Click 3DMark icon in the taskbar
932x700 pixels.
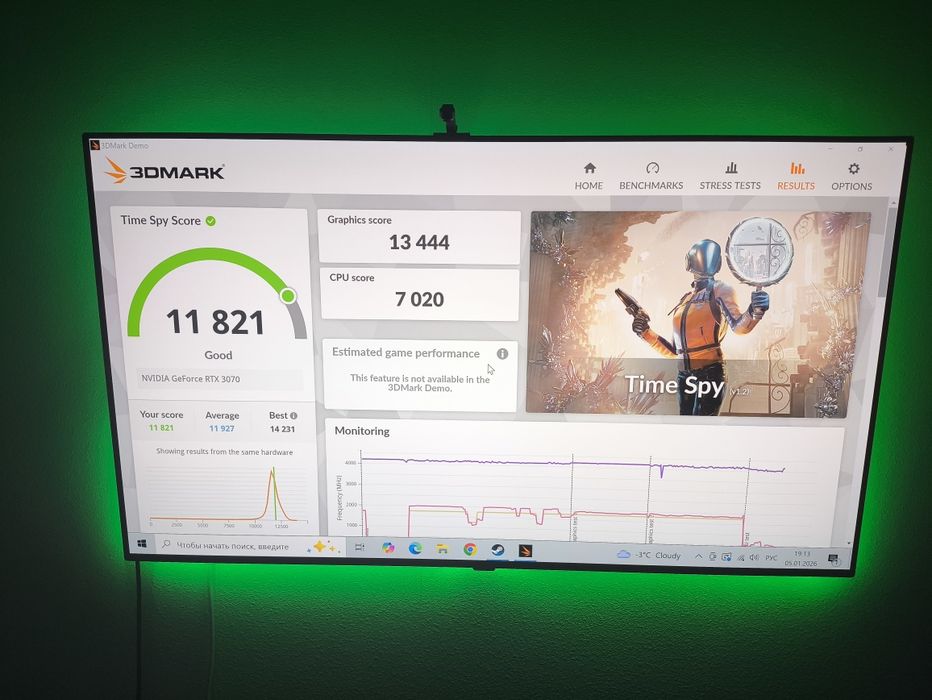point(525,551)
